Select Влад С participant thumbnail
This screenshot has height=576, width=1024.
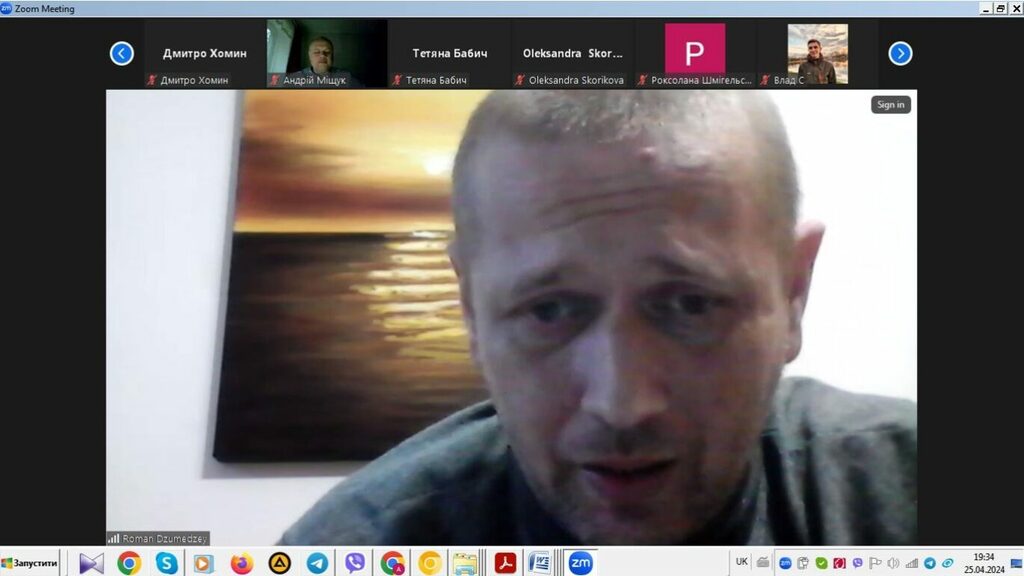click(x=817, y=54)
